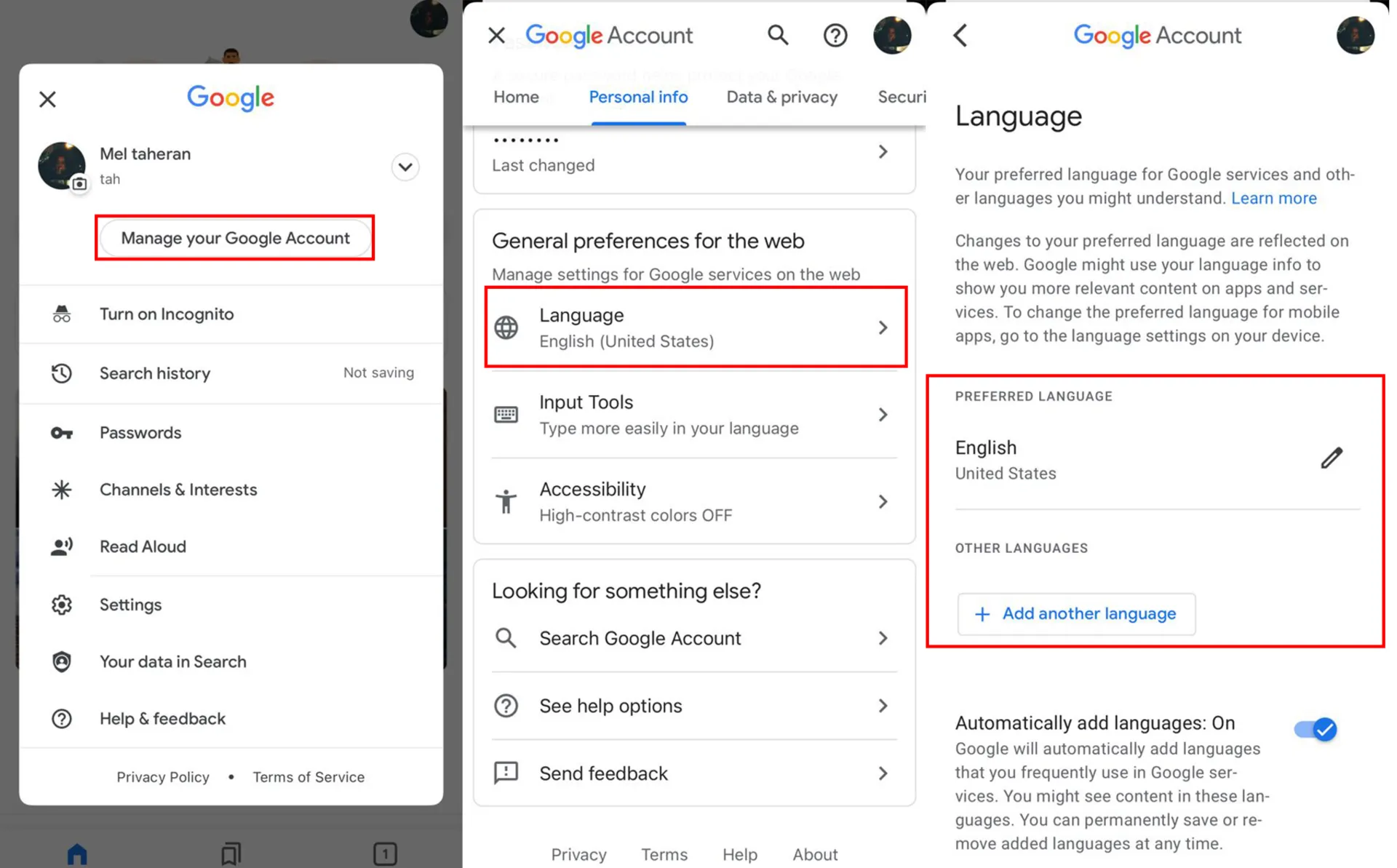Switch to the Data & privacy tab
This screenshot has height=868, width=1397.
coord(781,97)
